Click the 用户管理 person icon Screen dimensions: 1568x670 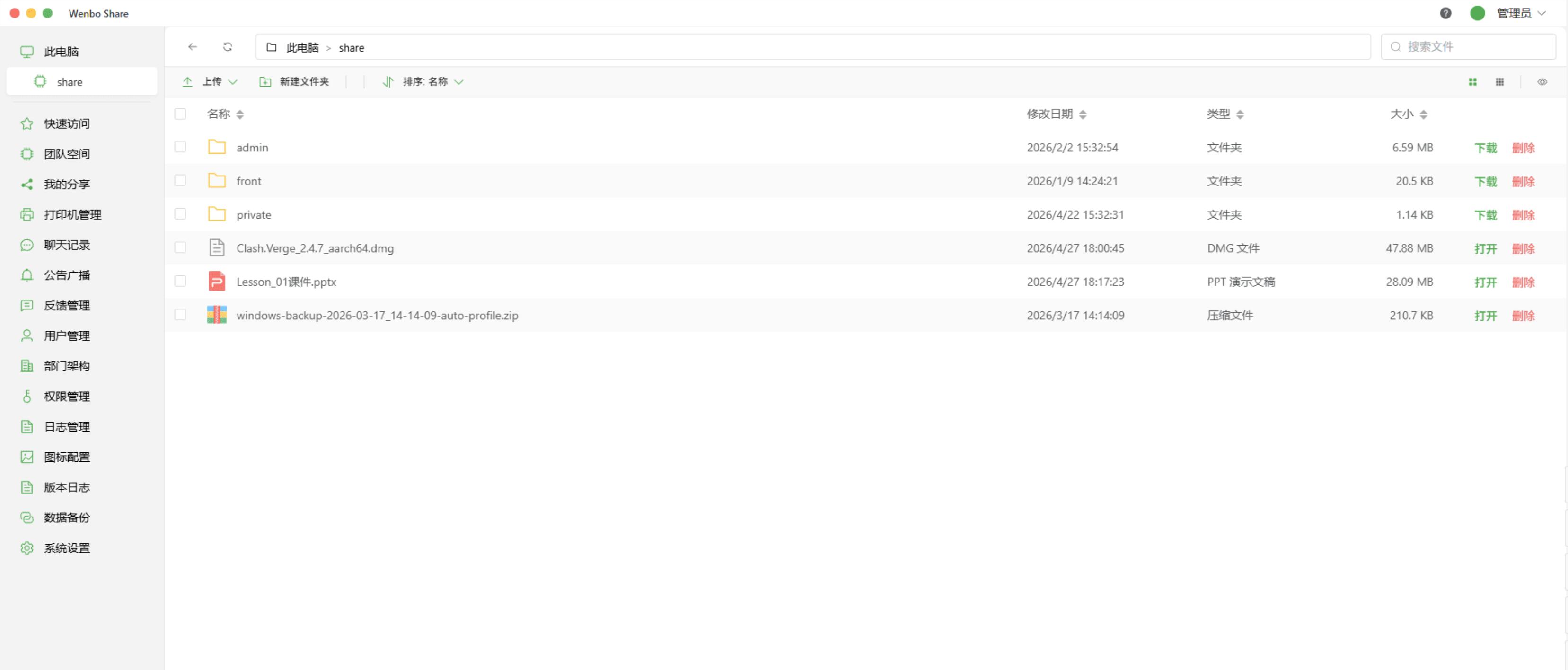click(27, 335)
